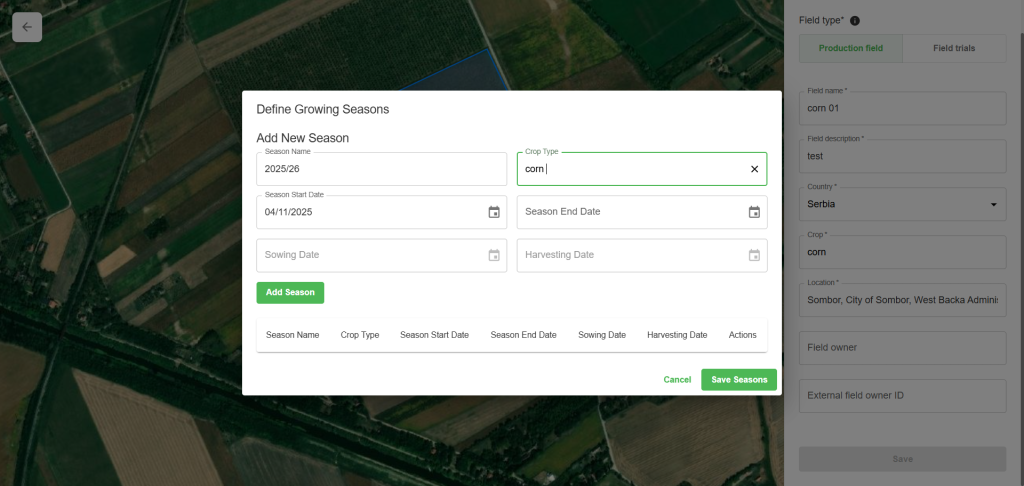Edit the Season Name field

click(381, 169)
